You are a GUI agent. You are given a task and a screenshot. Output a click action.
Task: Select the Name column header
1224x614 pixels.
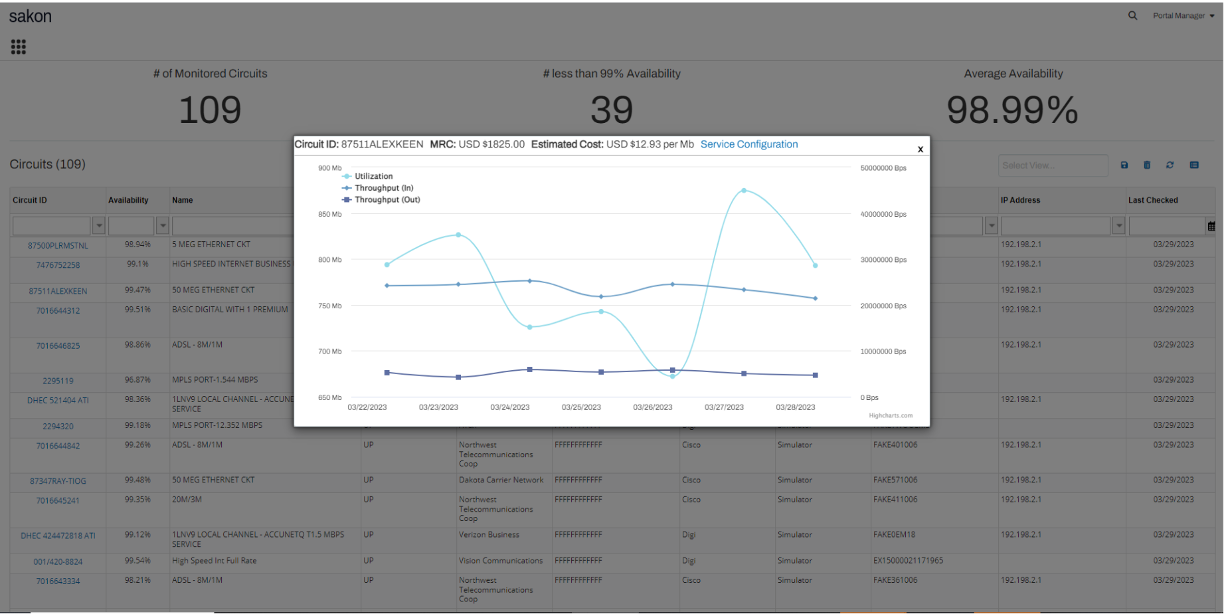pos(183,200)
